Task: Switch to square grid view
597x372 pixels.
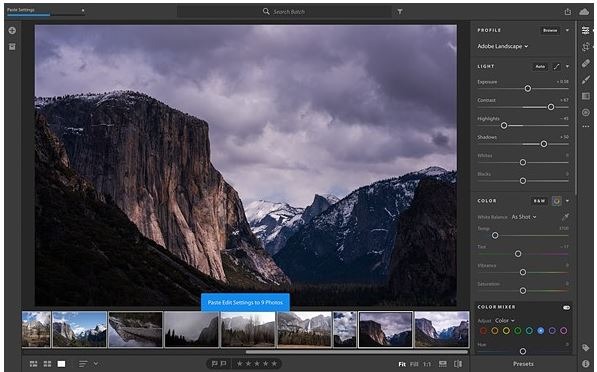Action: coord(47,364)
